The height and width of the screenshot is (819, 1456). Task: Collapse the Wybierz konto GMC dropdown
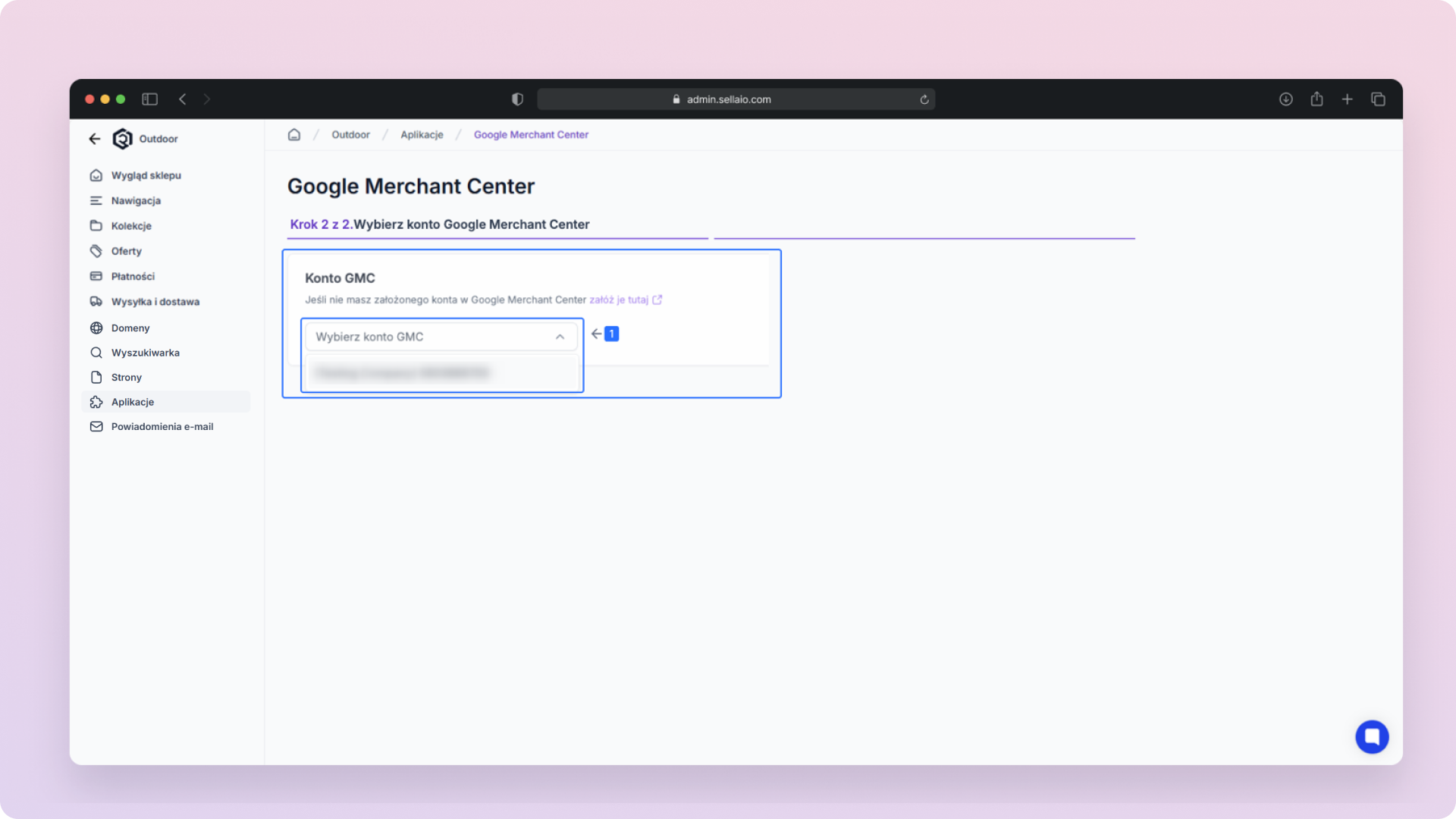click(560, 337)
